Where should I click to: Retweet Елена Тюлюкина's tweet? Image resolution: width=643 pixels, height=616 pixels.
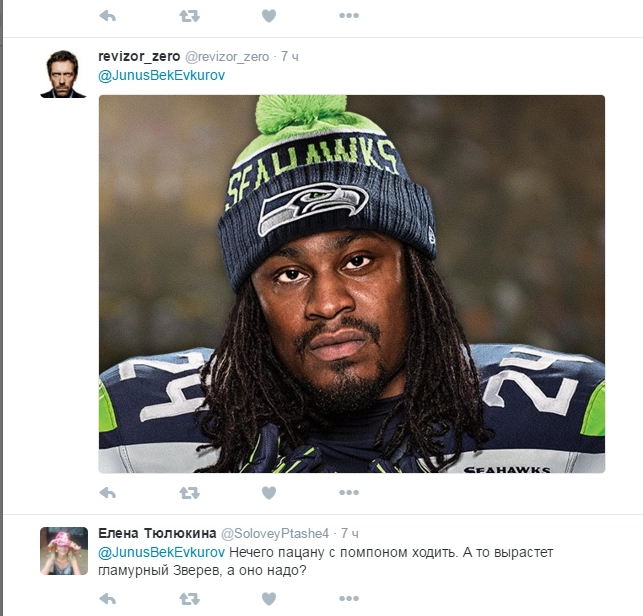[189, 599]
